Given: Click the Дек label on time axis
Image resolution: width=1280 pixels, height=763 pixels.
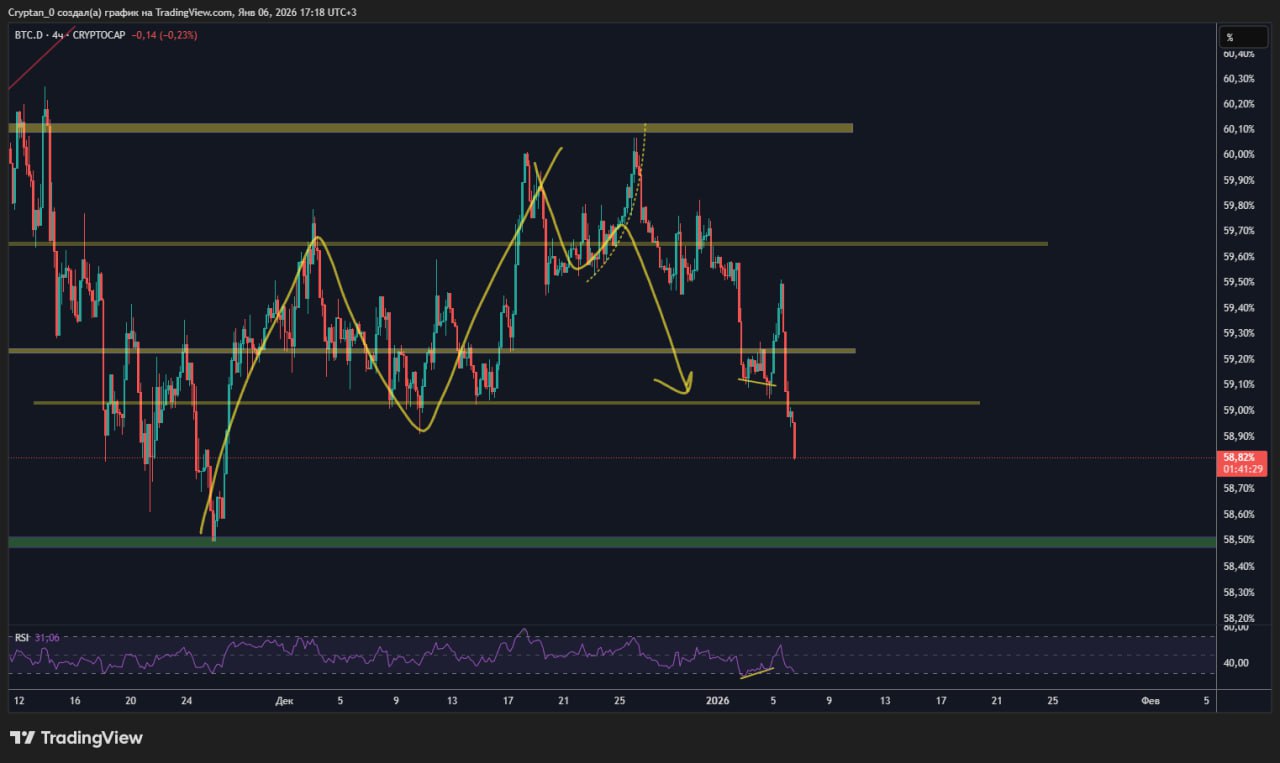Looking at the screenshot, I should tap(284, 701).
